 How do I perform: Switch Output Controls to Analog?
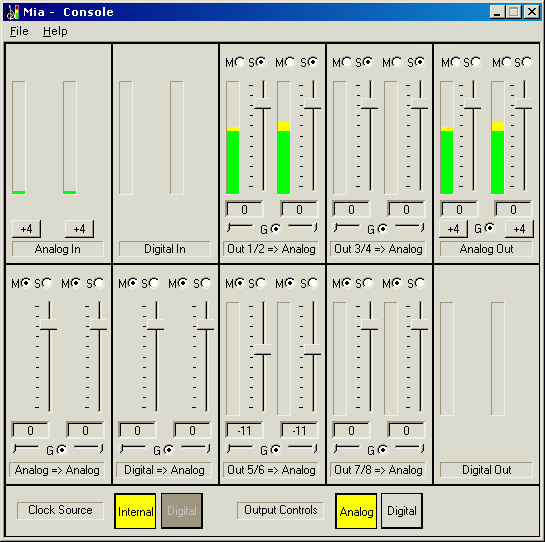coord(356,511)
